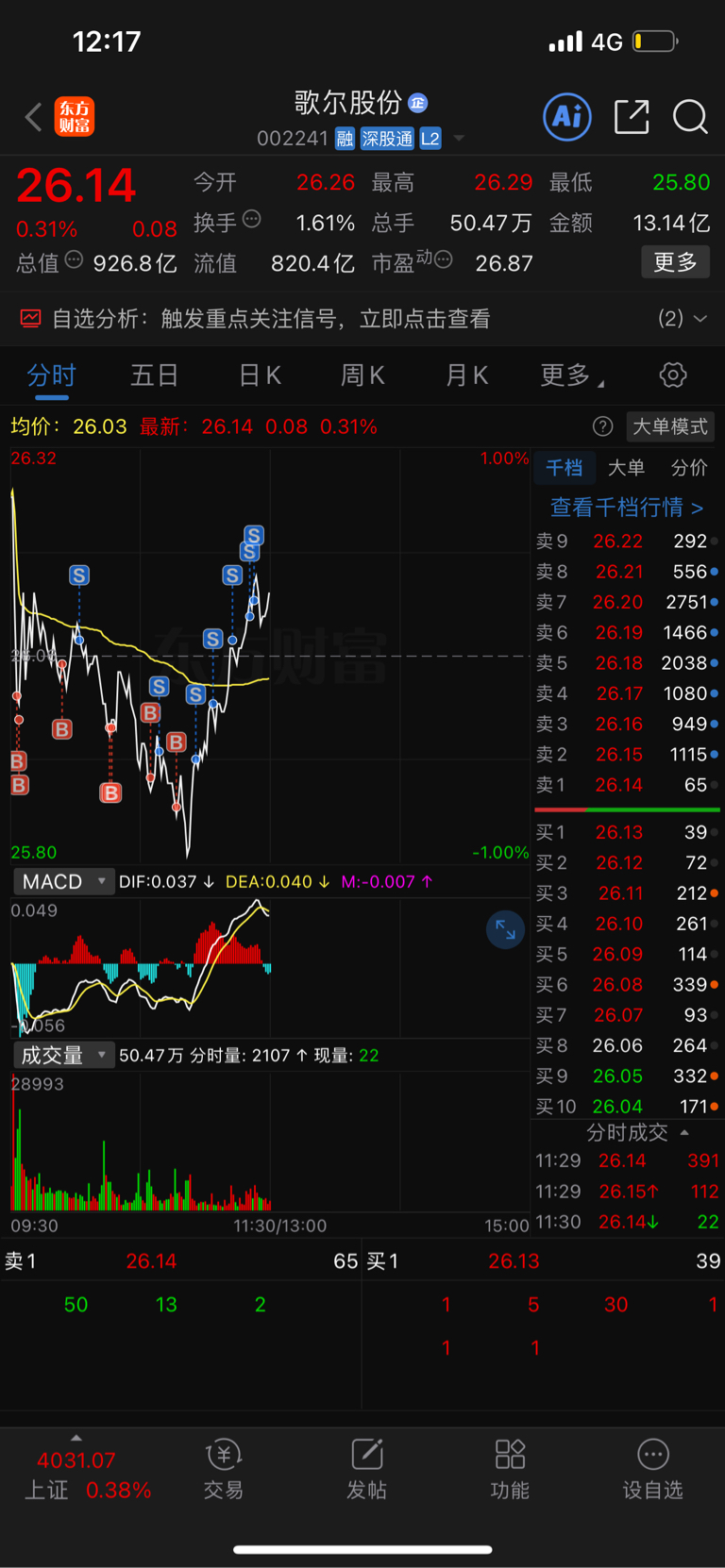Screen dimensions: 725x1568
Task: Open 查看千档行情 link
Action: [627, 508]
